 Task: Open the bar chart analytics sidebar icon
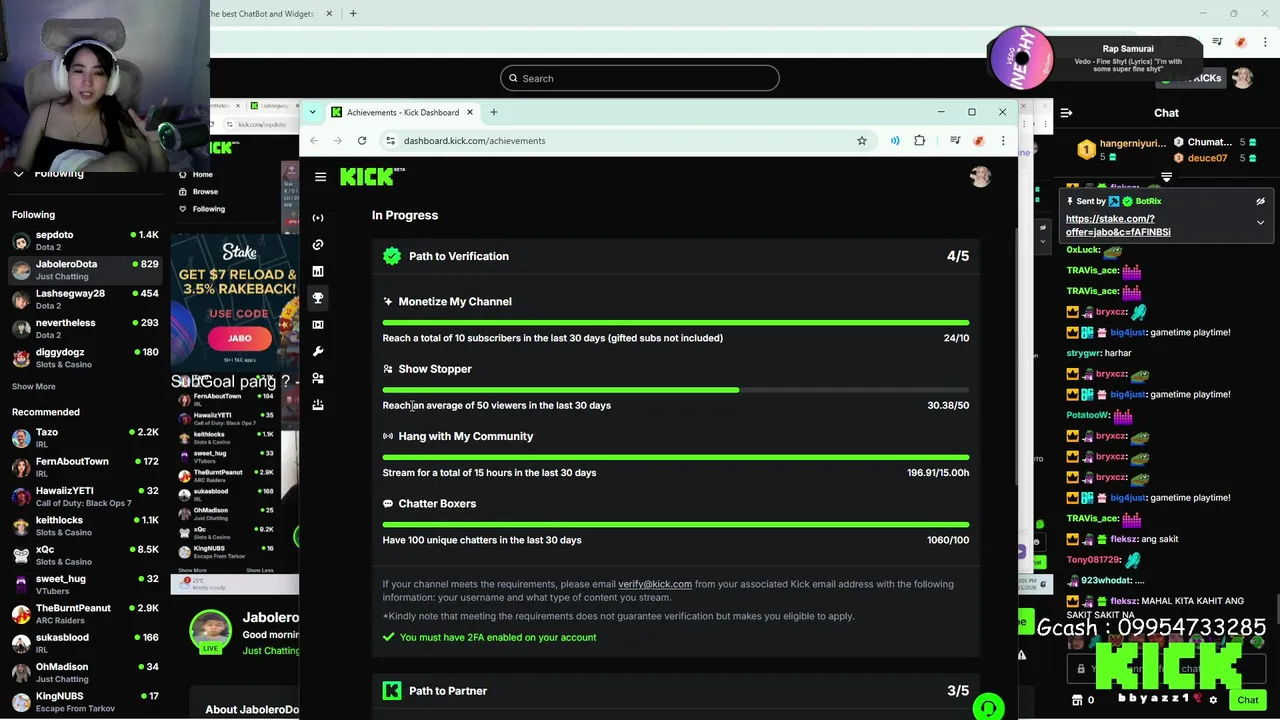coord(318,271)
